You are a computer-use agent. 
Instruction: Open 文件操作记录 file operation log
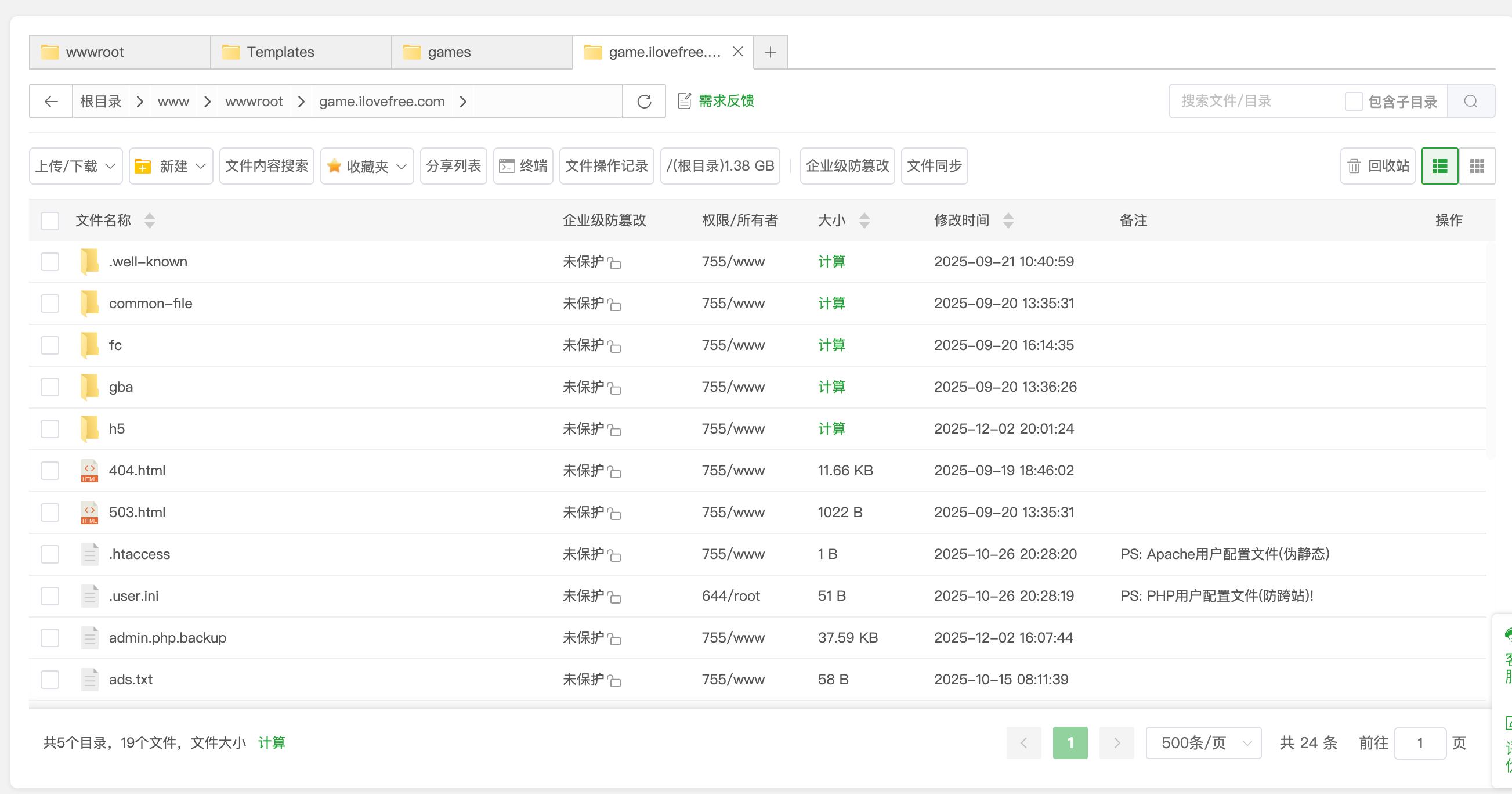coord(606,166)
